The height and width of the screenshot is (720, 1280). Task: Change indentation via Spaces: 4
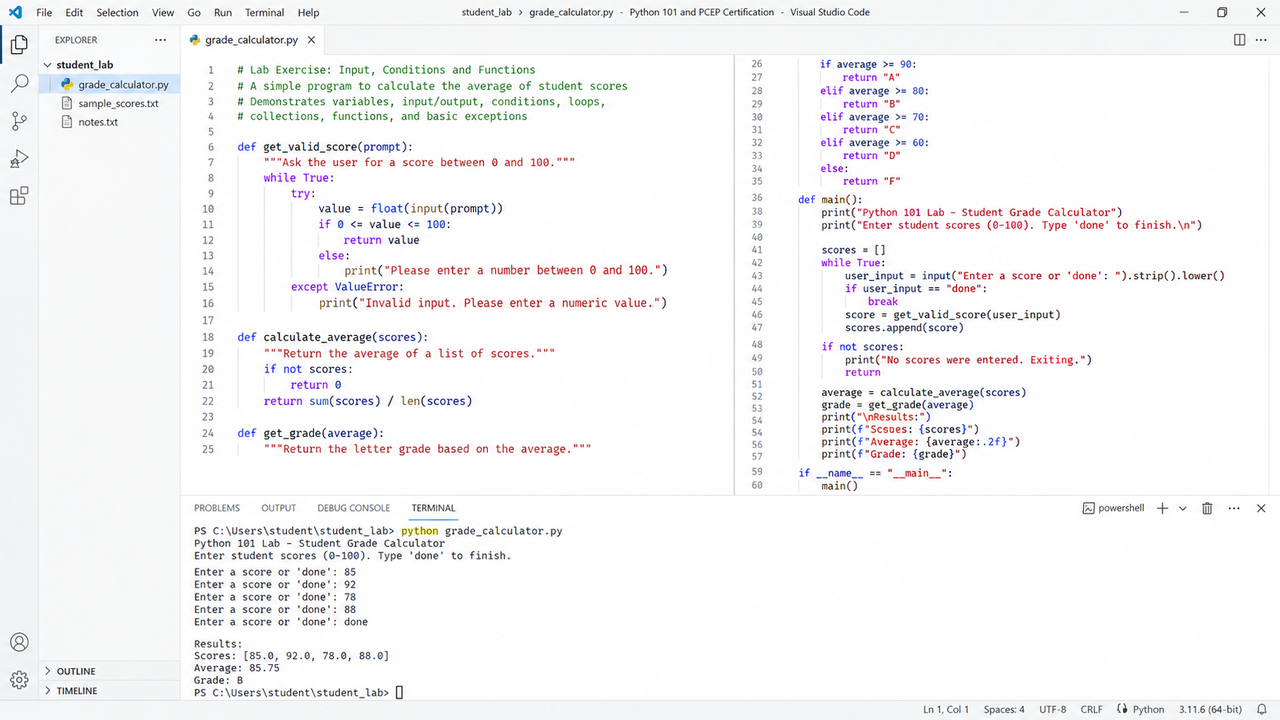click(1004, 709)
